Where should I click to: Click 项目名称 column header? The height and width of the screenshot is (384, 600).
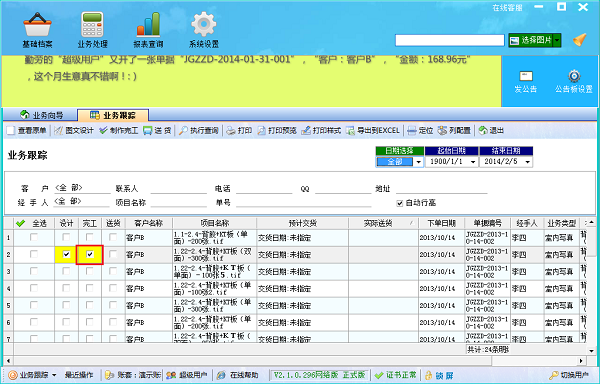coord(214,223)
